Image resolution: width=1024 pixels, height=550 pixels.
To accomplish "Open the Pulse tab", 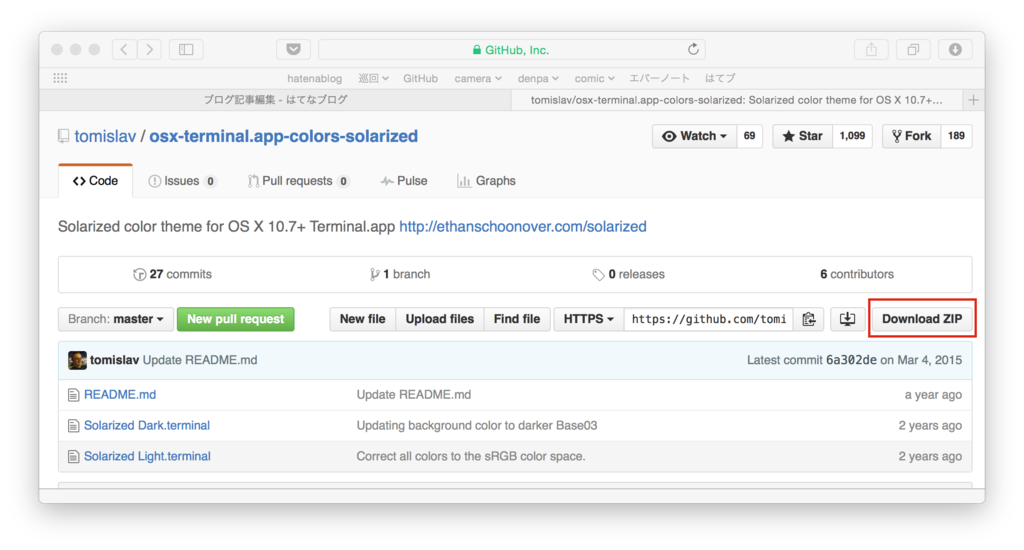I will pos(404,181).
